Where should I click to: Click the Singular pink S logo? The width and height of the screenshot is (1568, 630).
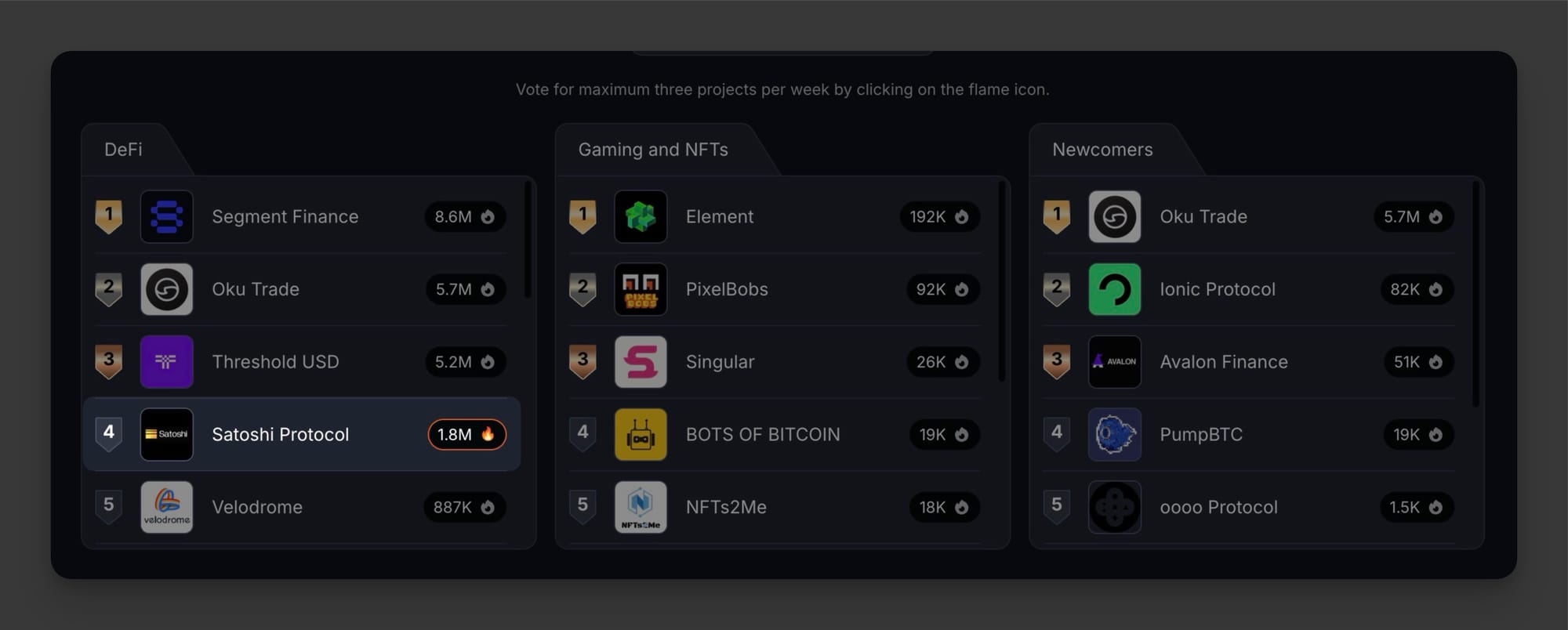(x=641, y=362)
